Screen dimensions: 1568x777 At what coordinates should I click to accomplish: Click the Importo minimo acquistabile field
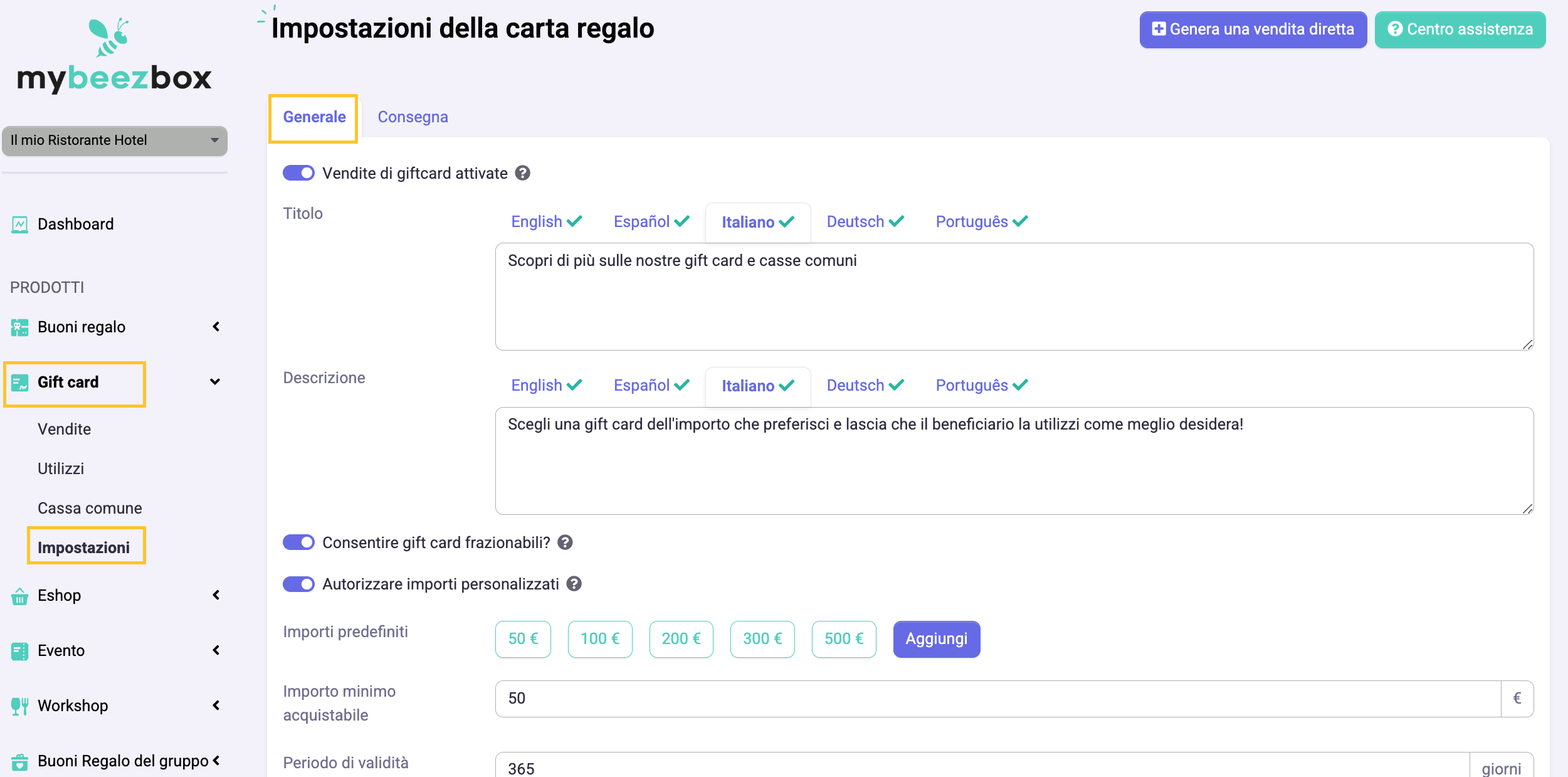click(x=997, y=699)
